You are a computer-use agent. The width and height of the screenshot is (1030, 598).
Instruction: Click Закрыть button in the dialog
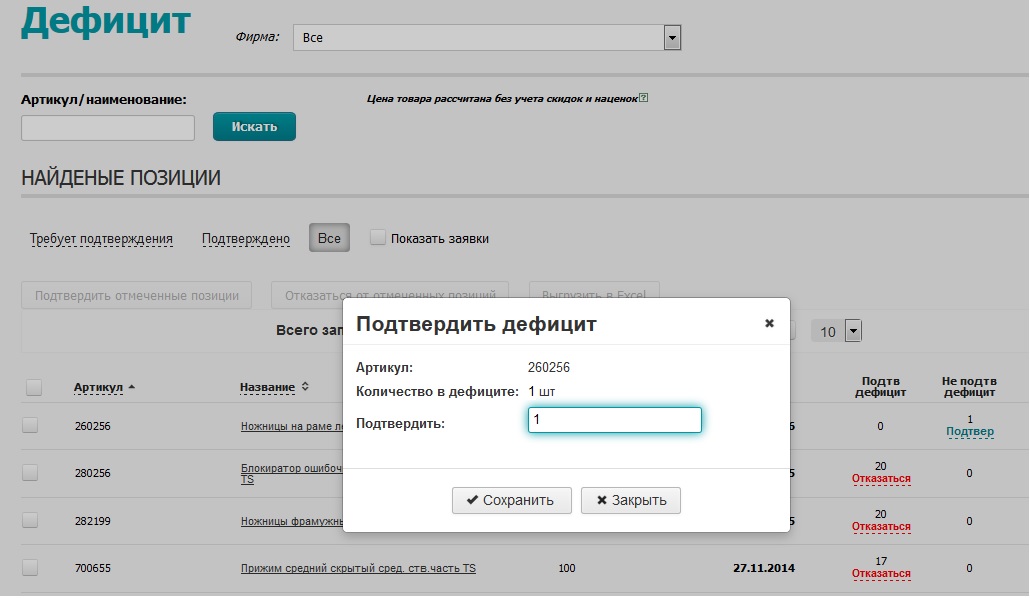click(630, 500)
